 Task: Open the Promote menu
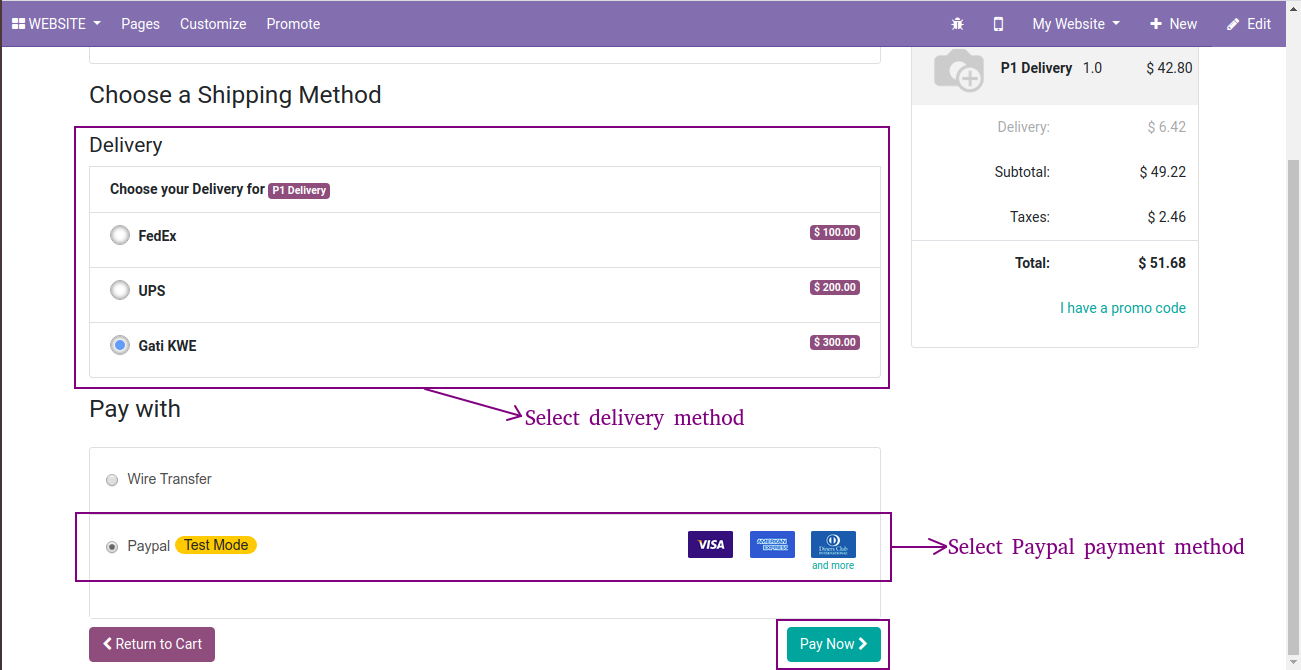coord(293,24)
